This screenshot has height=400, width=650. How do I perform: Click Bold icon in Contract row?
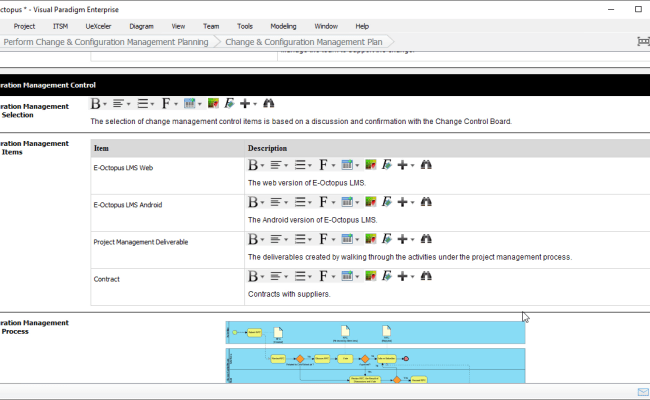coord(253,276)
